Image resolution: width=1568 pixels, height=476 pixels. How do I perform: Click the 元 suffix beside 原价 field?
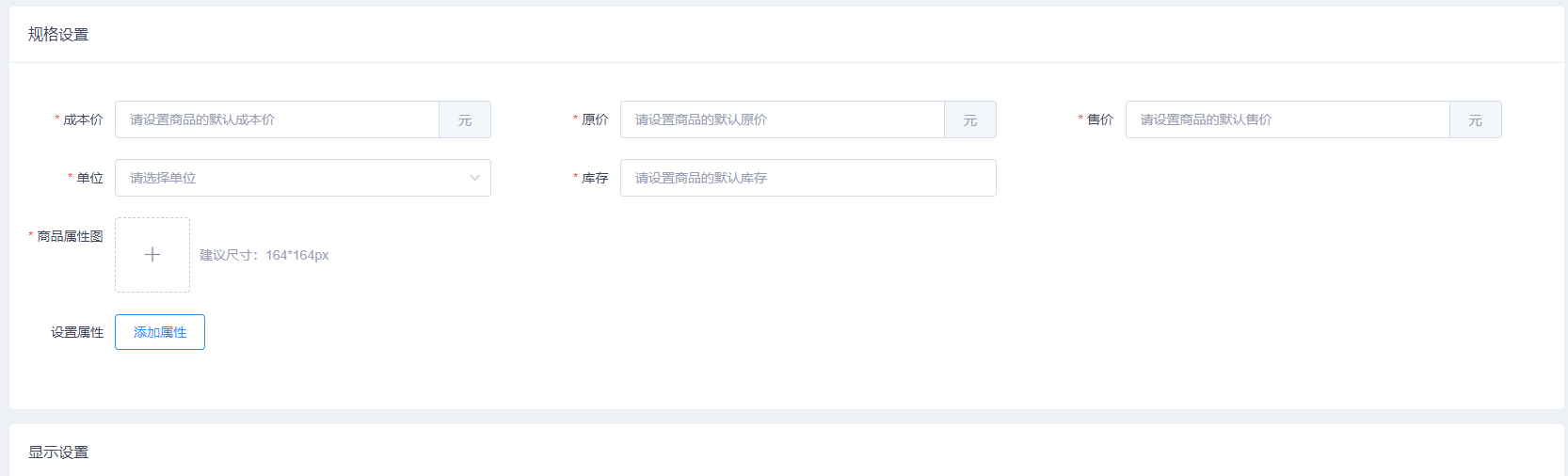tap(970, 120)
